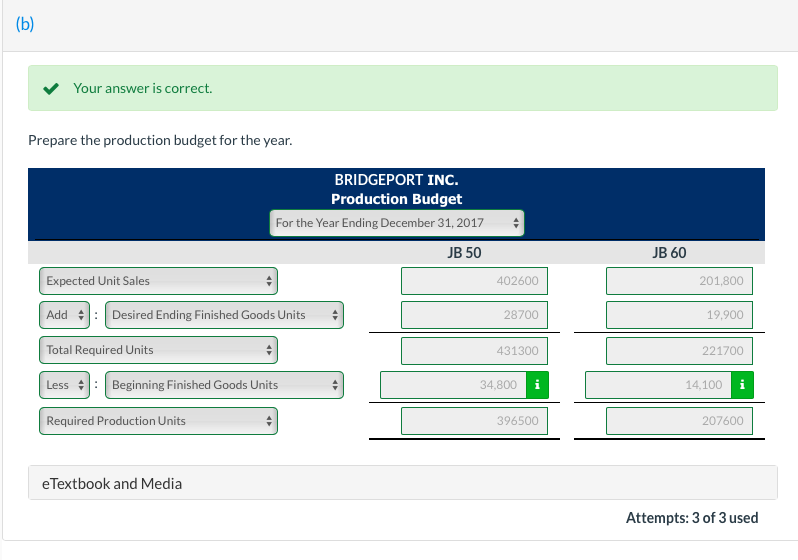The height and width of the screenshot is (560, 798).
Task: Click the green correct-answer checkmark icon
Action: coord(51,89)
